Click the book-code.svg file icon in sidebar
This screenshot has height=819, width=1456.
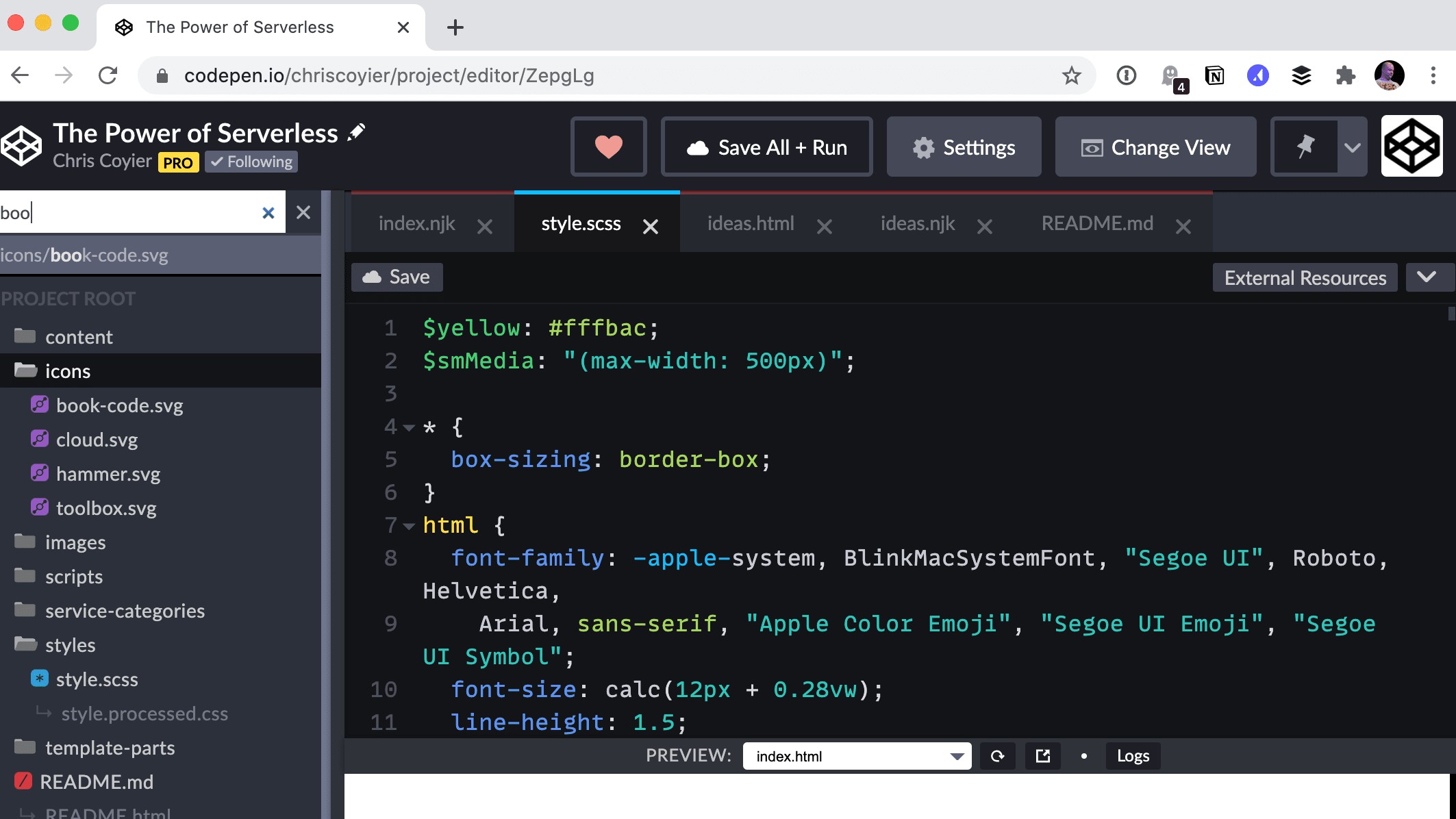40,405
